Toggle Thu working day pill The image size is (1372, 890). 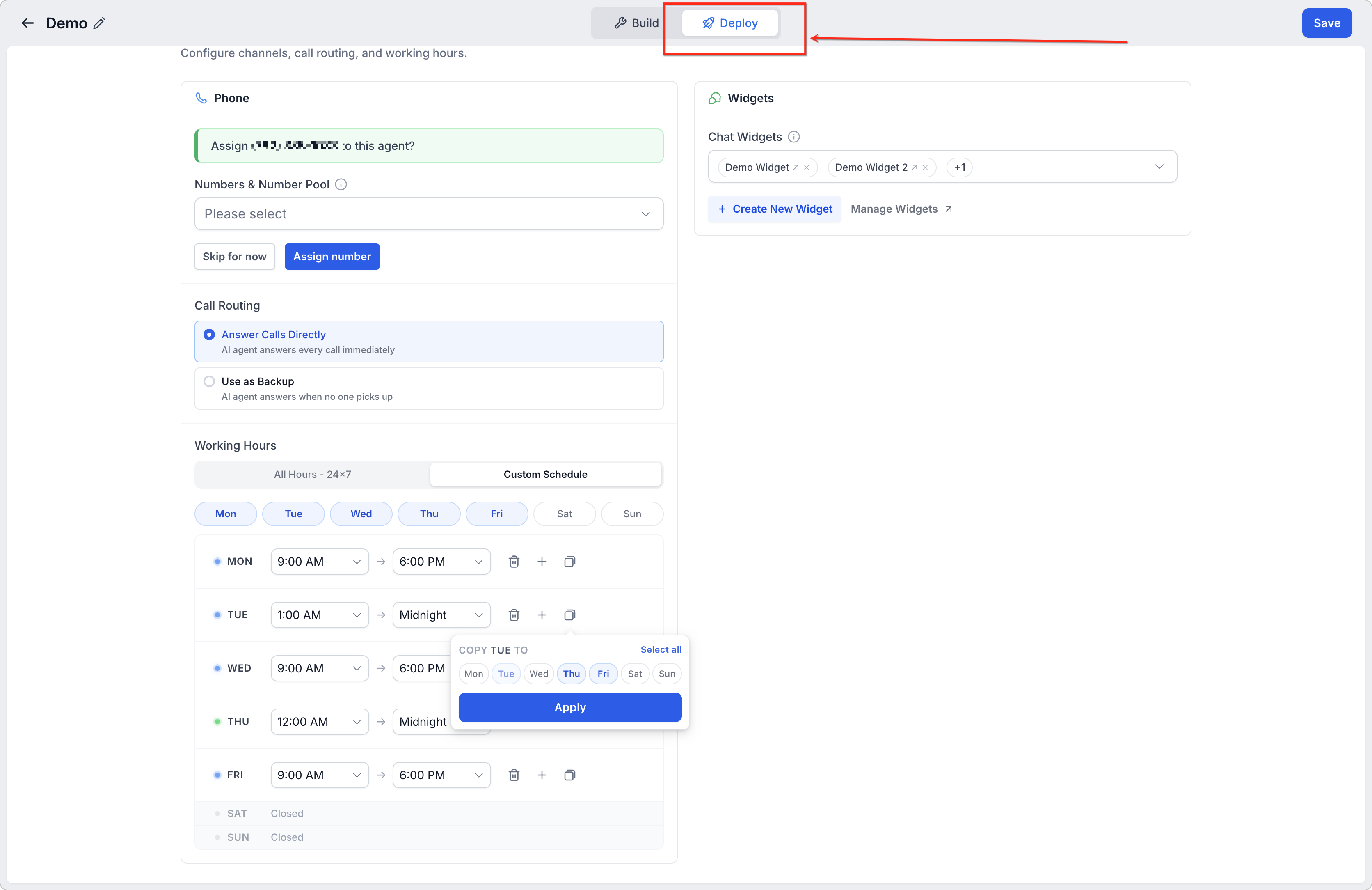(429, 514)
